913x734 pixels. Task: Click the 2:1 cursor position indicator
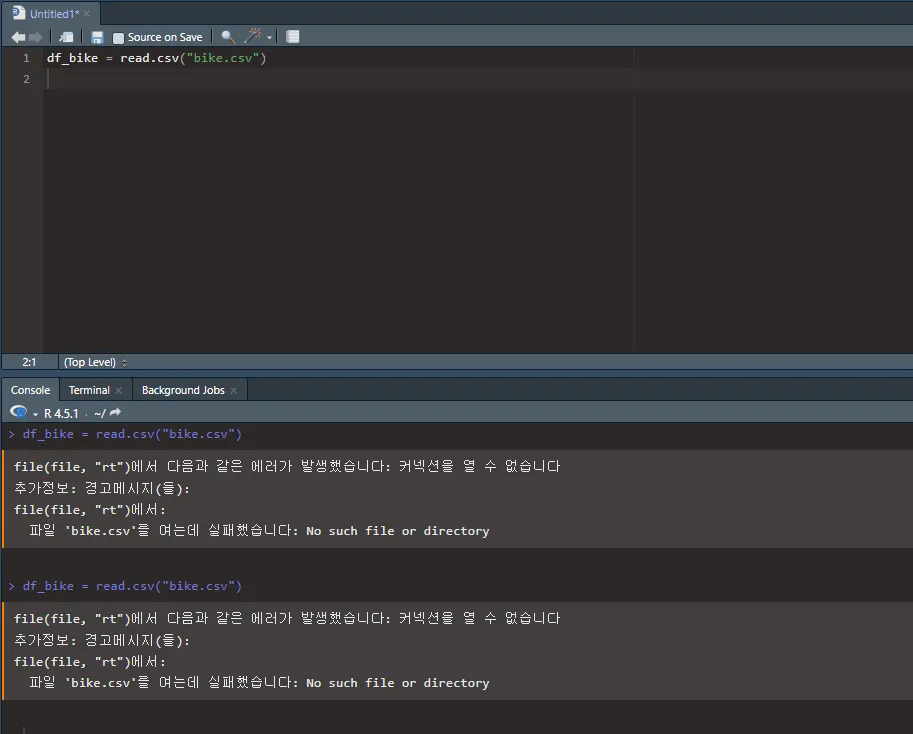point(29,362)
